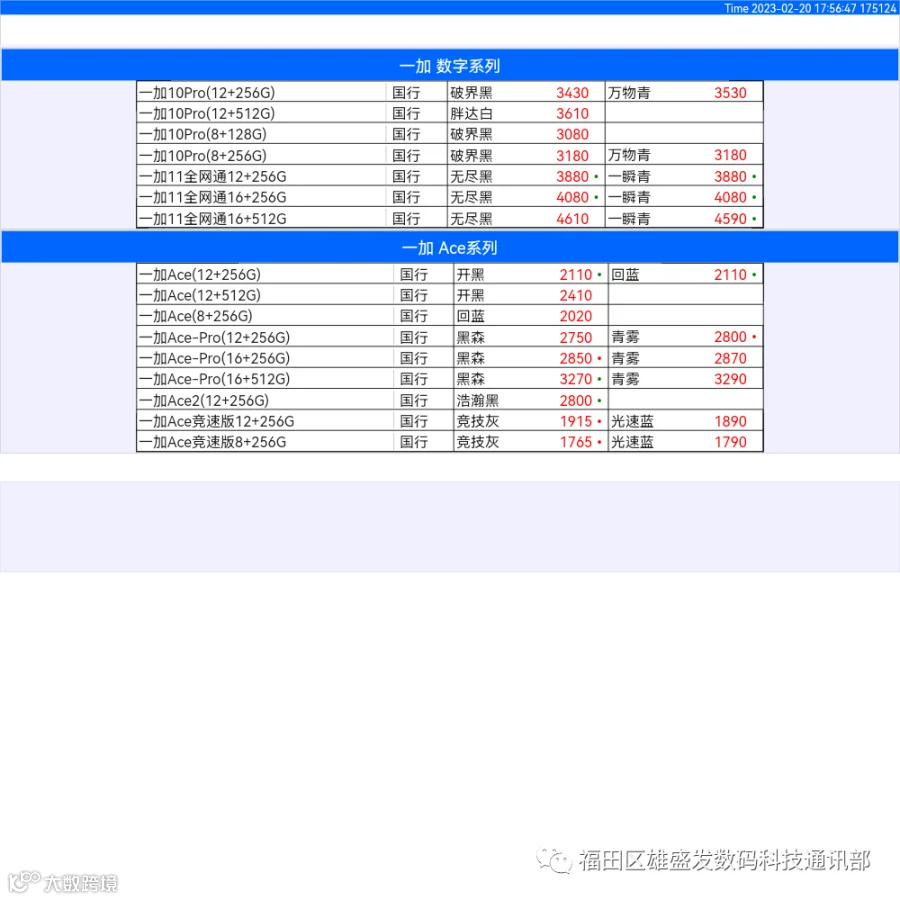The height and width of the screenshot is (900, 900).
Task: Select price 2020 for Ace 8+256G
Action: pyautogui.click(x=576, y=316)
